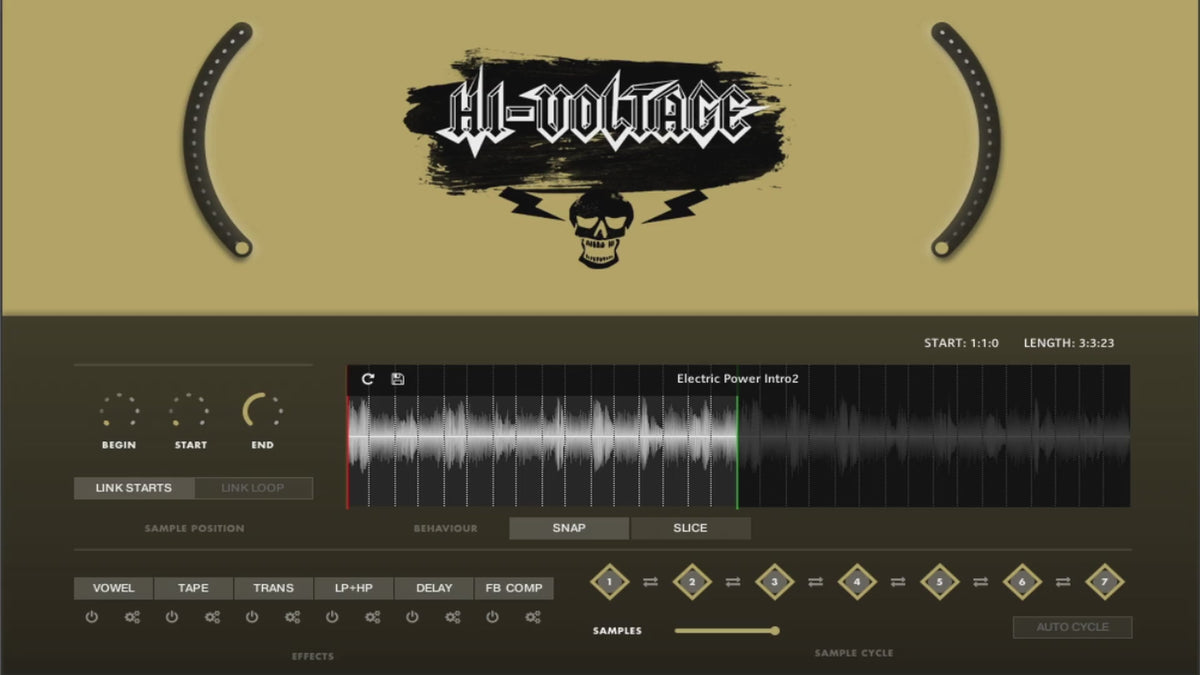Image resolution: width=1200 pixels, height=675 pixels.
Task: Select sample slot diamond 4
Action: [x=857, y=581]
